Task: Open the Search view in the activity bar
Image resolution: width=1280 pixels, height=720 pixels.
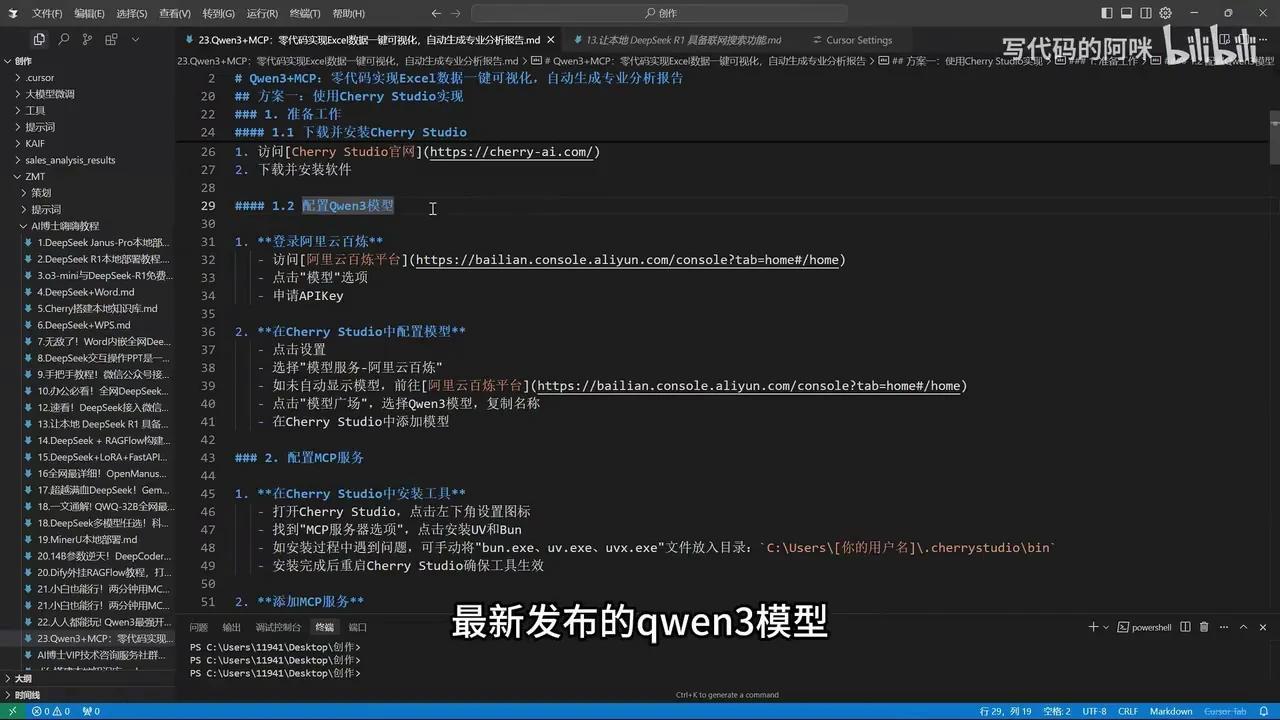Action: pyautogui.click(x=62, y=40)
